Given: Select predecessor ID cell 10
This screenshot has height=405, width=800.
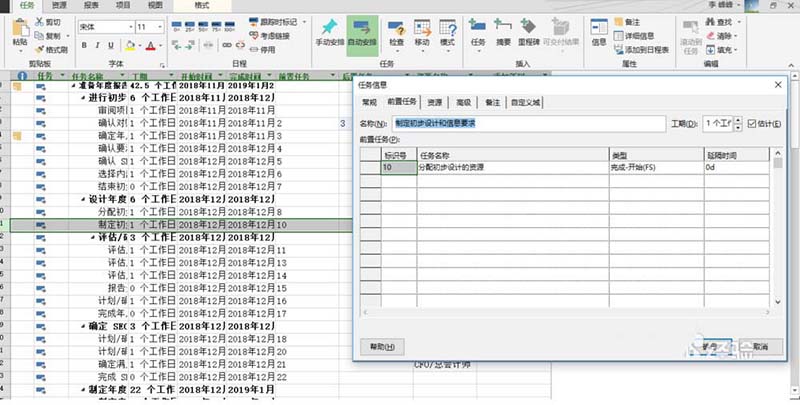Looking at the screenshot, I should (399, 167).
